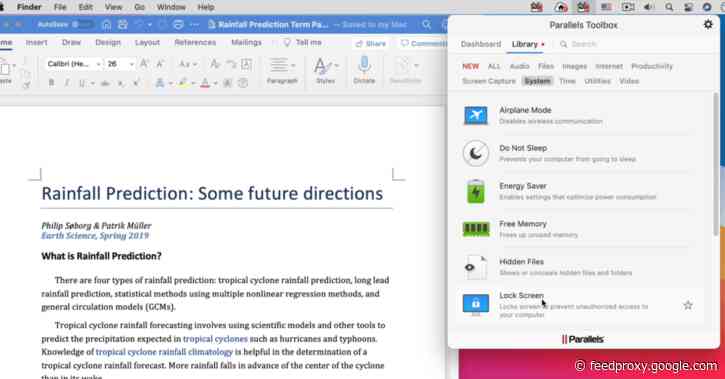
Task: Click the Comments button in Word
Action: coord(423,43)
